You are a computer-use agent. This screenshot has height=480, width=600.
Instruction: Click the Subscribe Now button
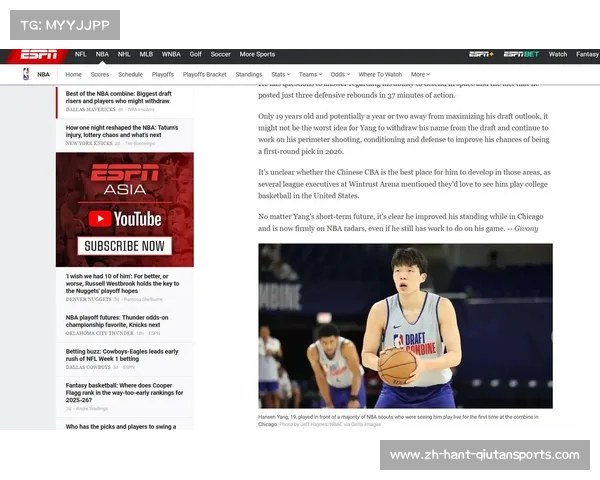click(x=124, y=245)
